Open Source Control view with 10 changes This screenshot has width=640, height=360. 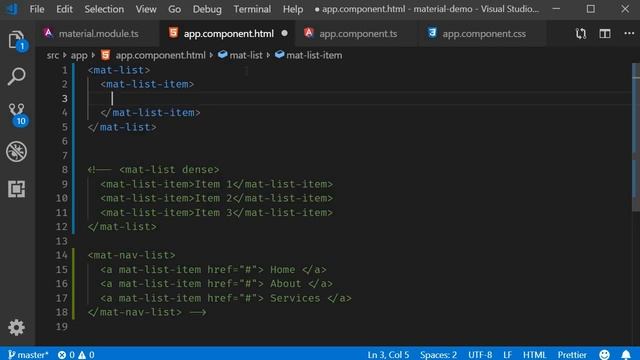[17, 114]
